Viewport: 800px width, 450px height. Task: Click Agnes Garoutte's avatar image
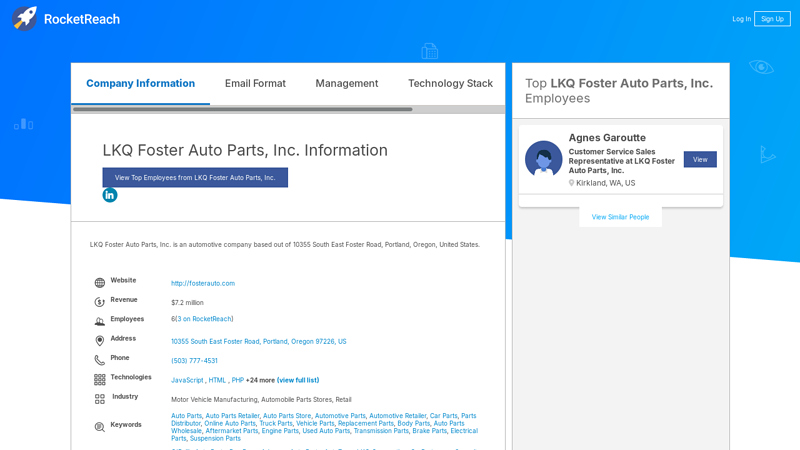(543, 159)
